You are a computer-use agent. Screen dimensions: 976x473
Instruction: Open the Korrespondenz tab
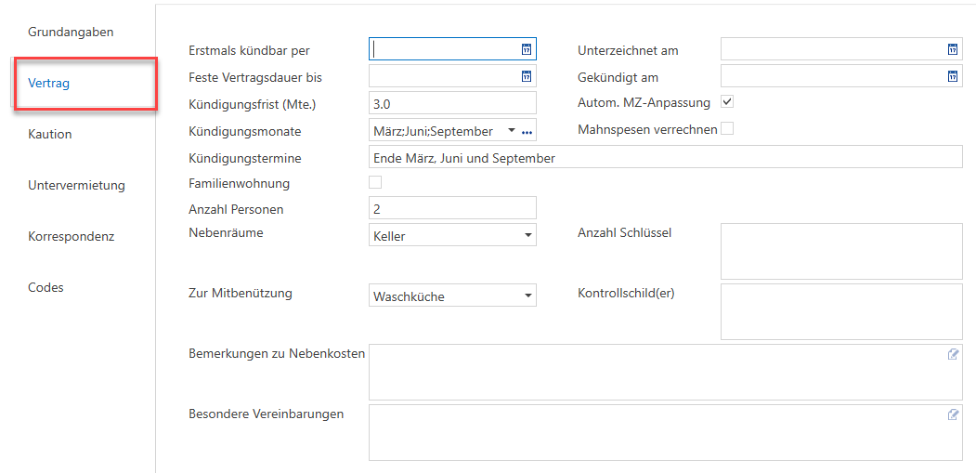[x=71, y=237]
